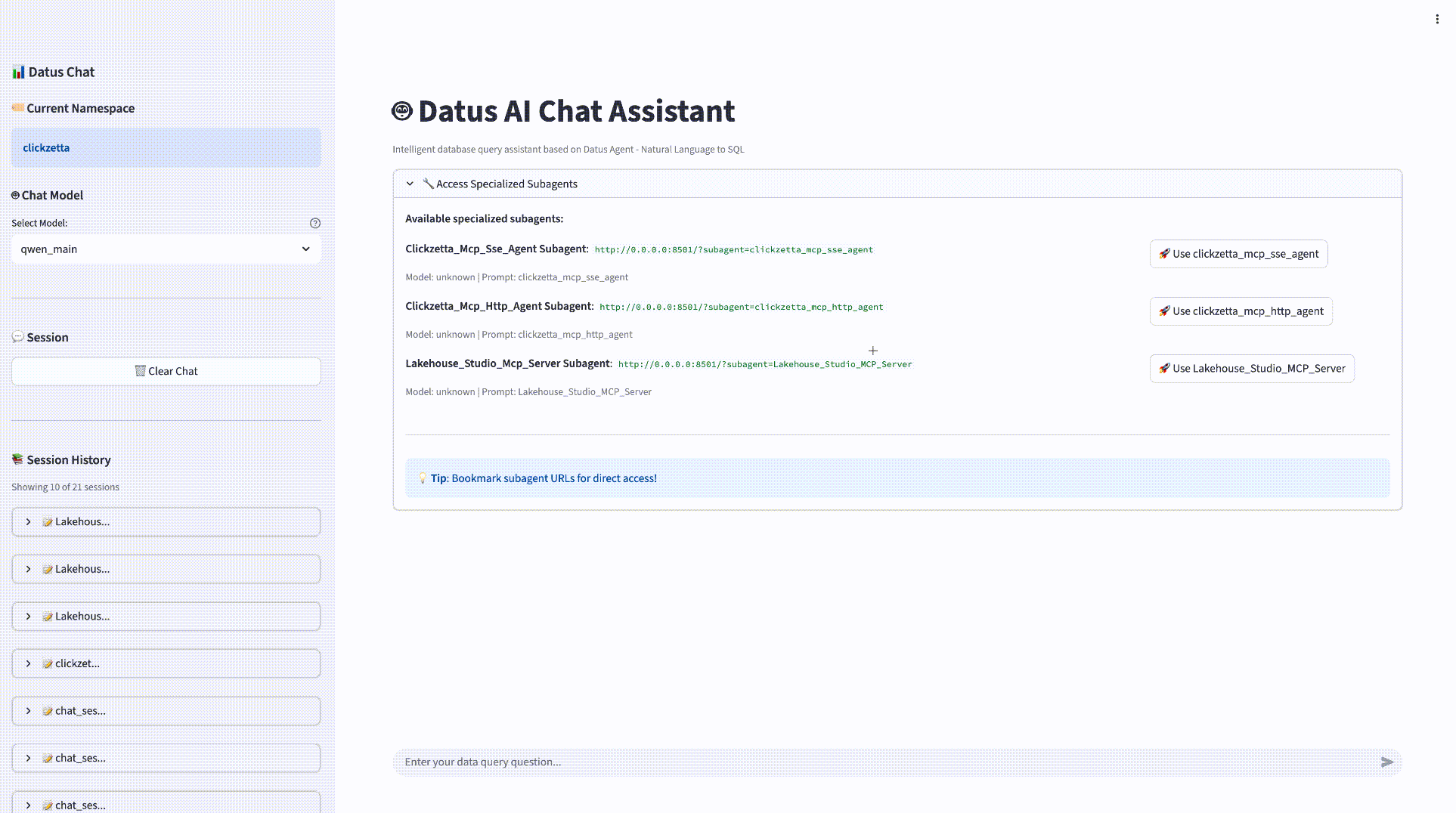The height and width of the screenshot is (813, 1456).
Task: Click the clickzetta_mcp_http_agent URL link
Action: pyautogui.click(x=741, y=308)
